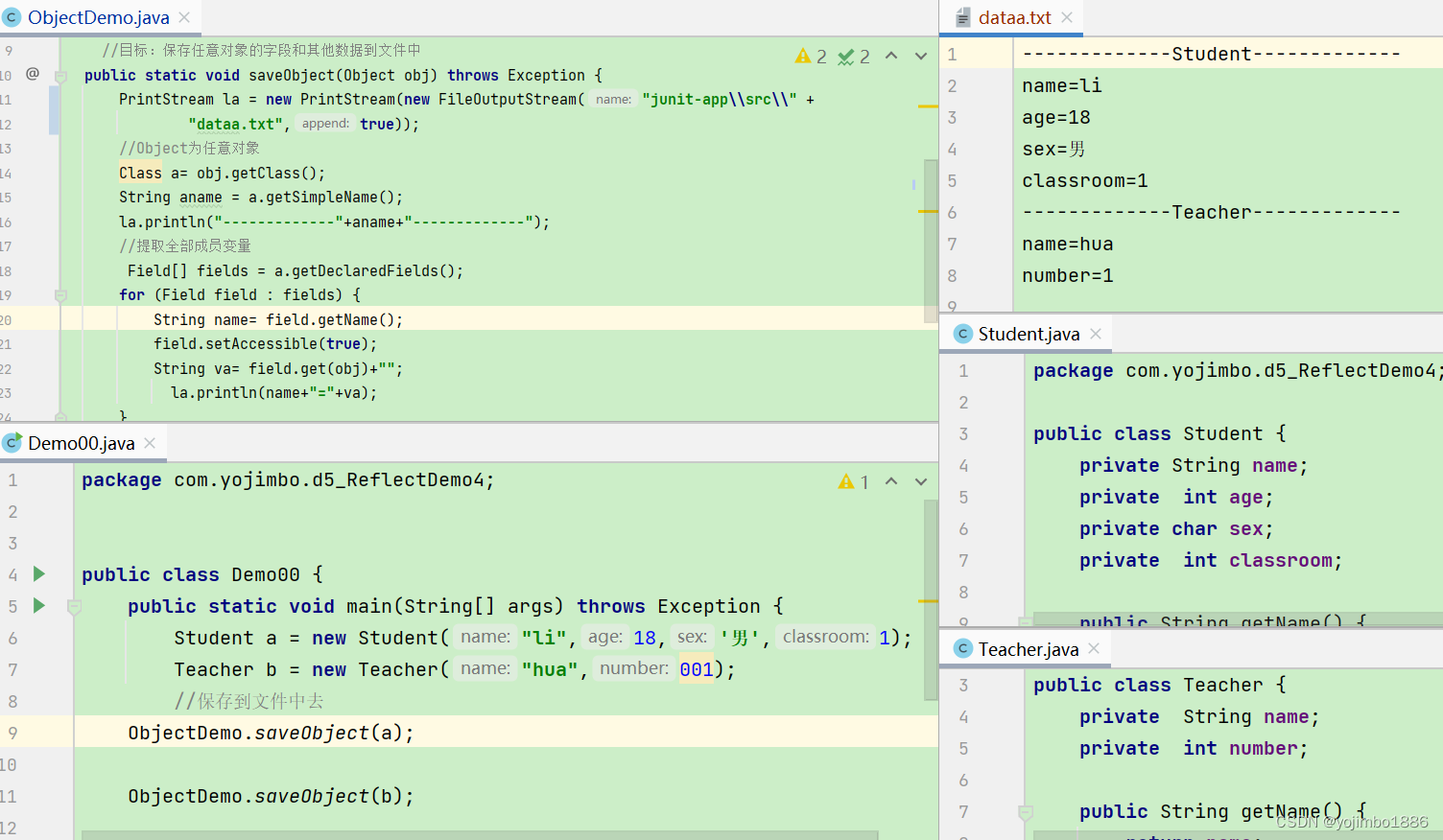The width and height of the screenshot is (1443, 840).
Task: Click the runnable class icon on Demo00.java tab
Action: click(x=12, y=443)
